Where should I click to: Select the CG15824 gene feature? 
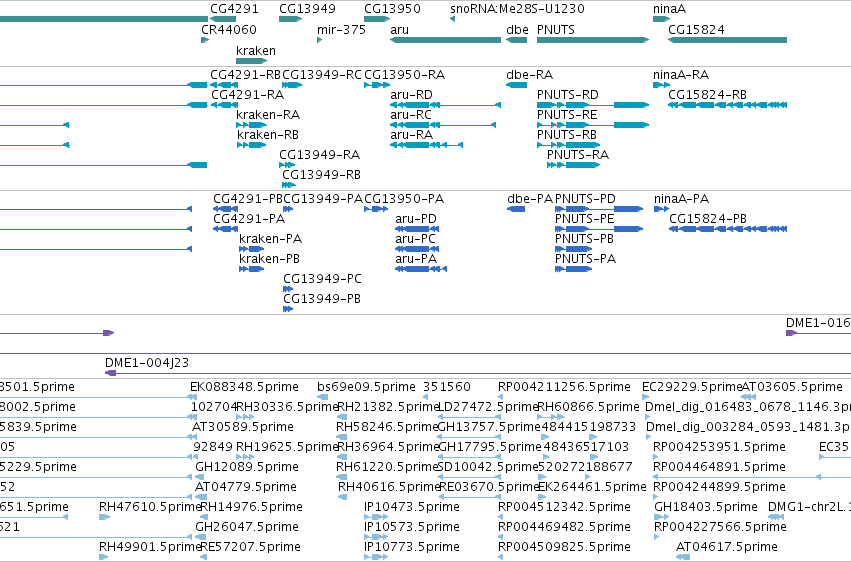click(x=728, y=40)
